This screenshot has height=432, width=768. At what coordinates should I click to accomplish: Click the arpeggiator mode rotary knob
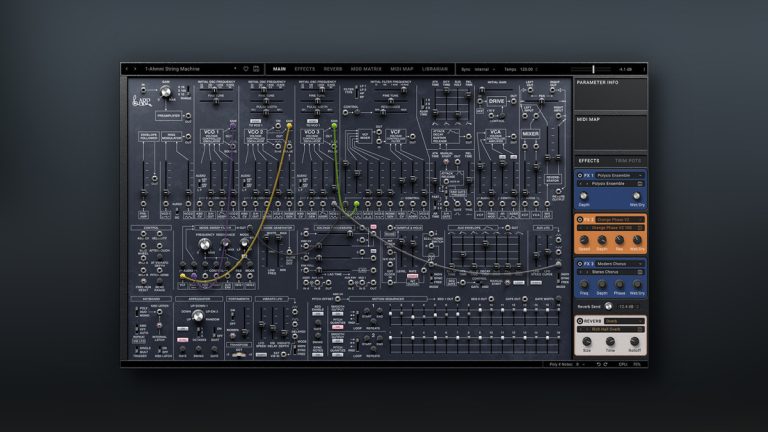point(198,316)
